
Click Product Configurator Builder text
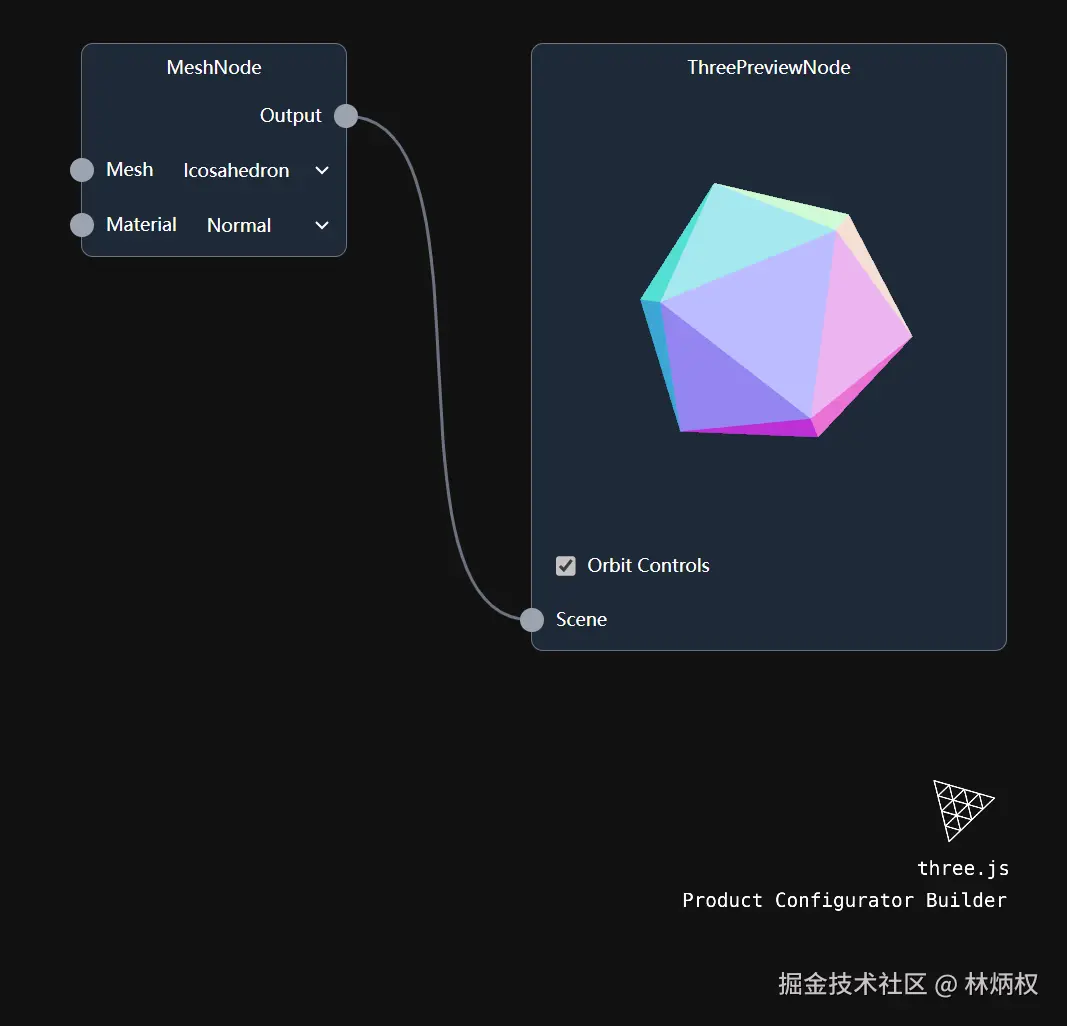[x=844, y=900]
